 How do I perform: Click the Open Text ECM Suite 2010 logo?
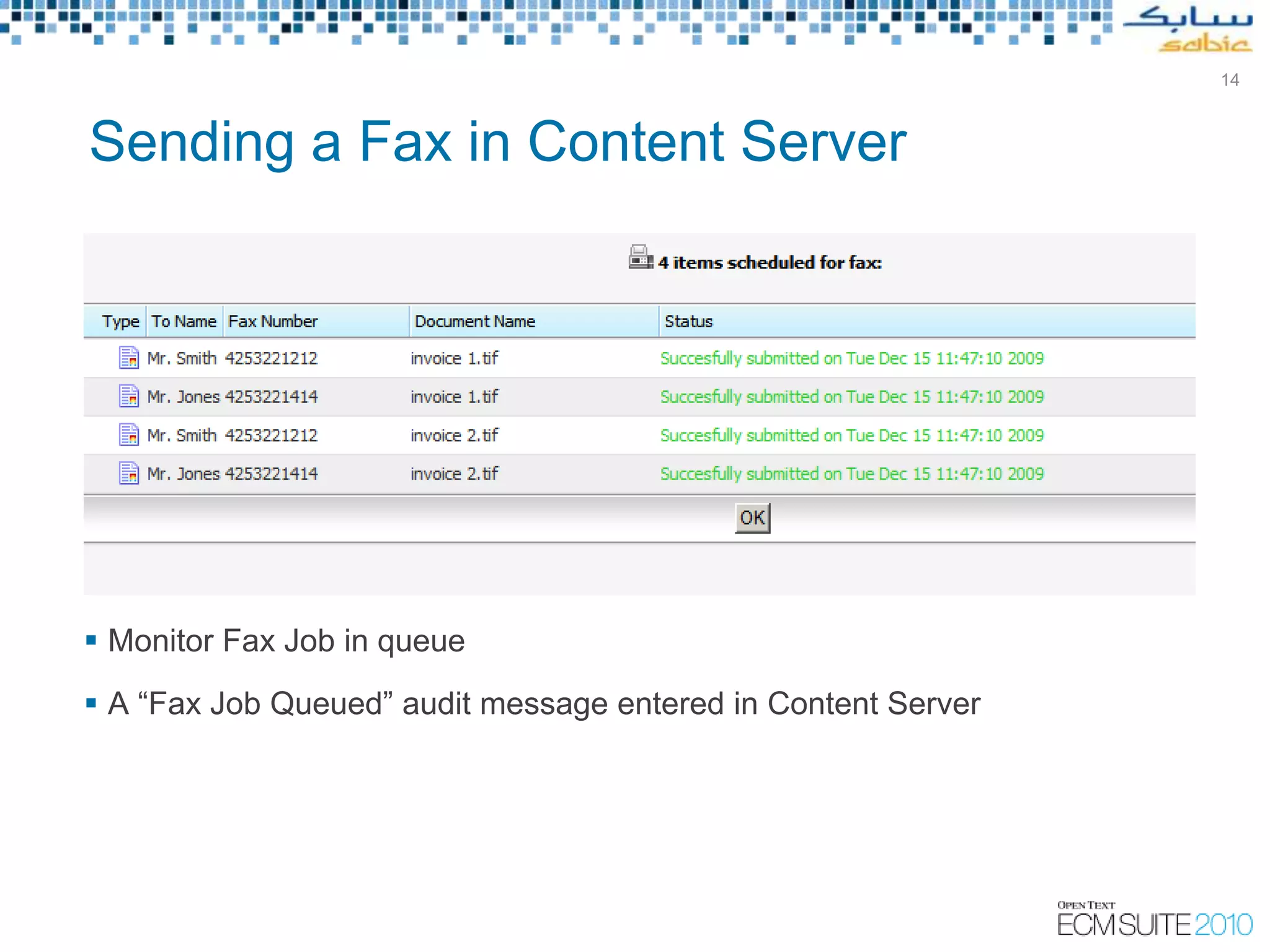pyautogui.click(x=1155, y=919)
